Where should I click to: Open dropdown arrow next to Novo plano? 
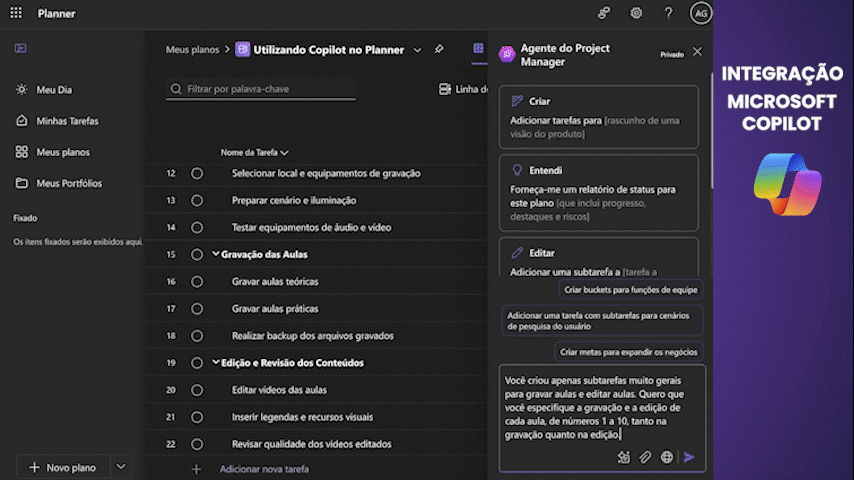121,467
